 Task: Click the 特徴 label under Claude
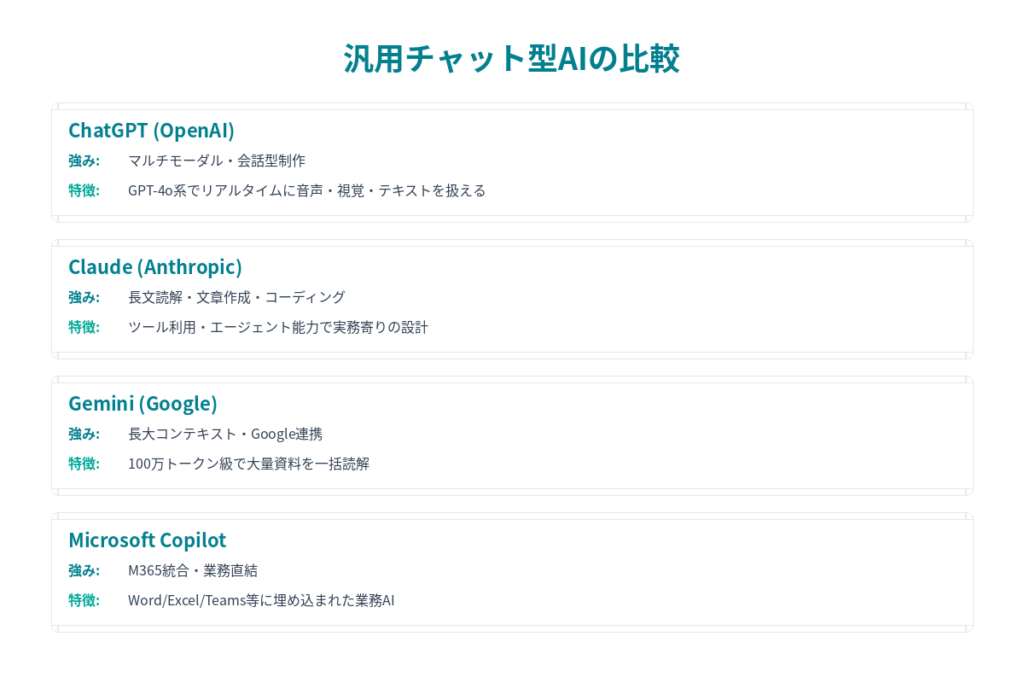click(x=84, y=327)
